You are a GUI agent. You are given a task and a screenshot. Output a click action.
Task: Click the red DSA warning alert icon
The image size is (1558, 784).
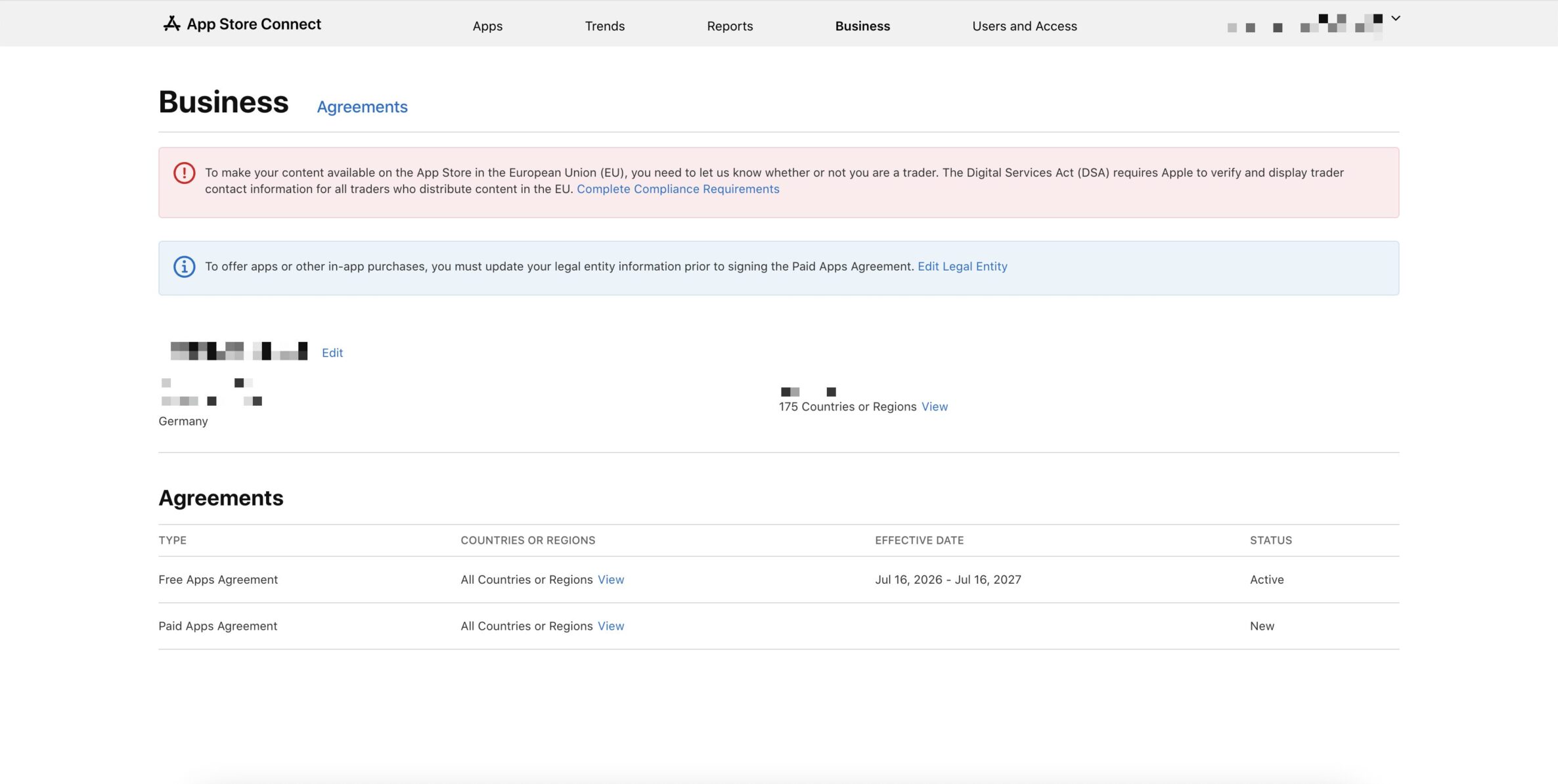pyautogui.click(x=184, y=173)
